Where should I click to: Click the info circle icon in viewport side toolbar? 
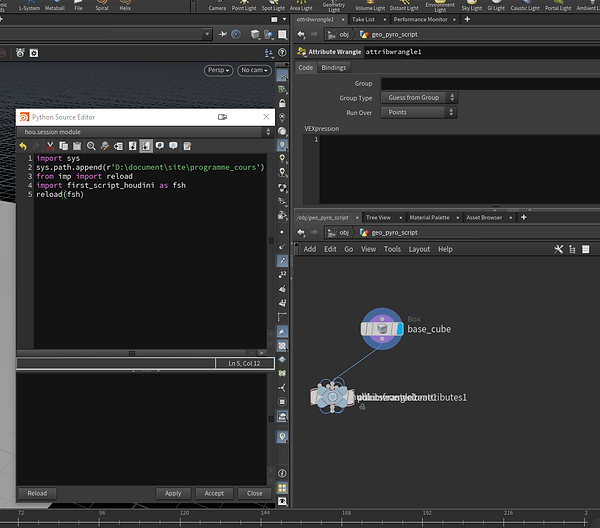pyautogui.click(x=282, y=474)
